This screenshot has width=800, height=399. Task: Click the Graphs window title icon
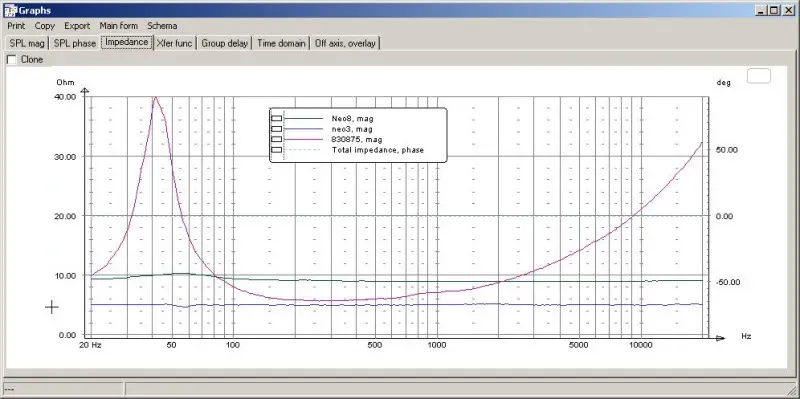point(10,10)
